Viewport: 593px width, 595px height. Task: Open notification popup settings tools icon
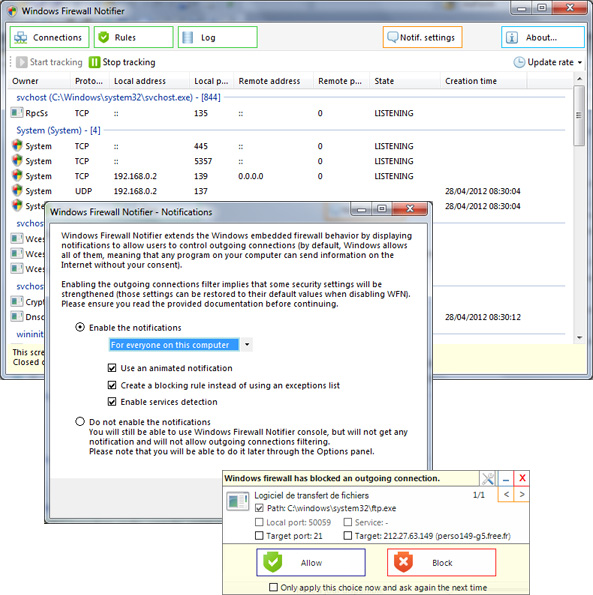(488, 479)
